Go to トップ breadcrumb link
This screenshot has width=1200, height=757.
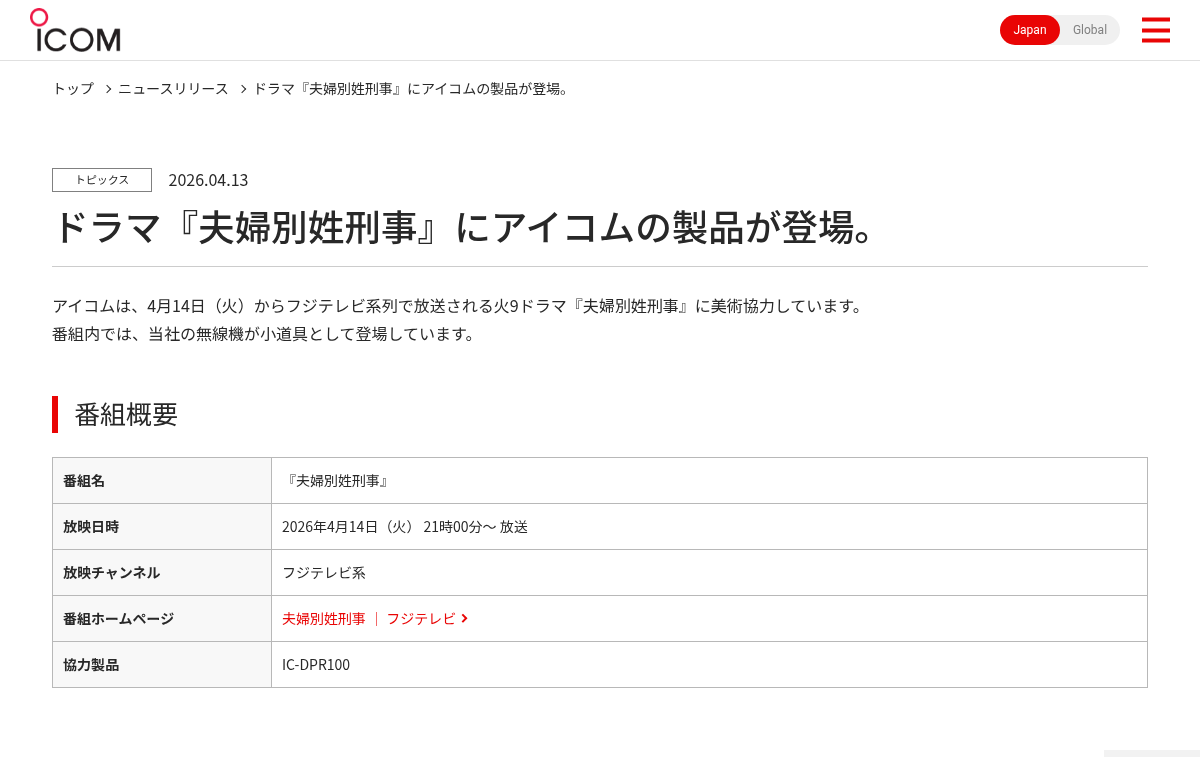73,88
